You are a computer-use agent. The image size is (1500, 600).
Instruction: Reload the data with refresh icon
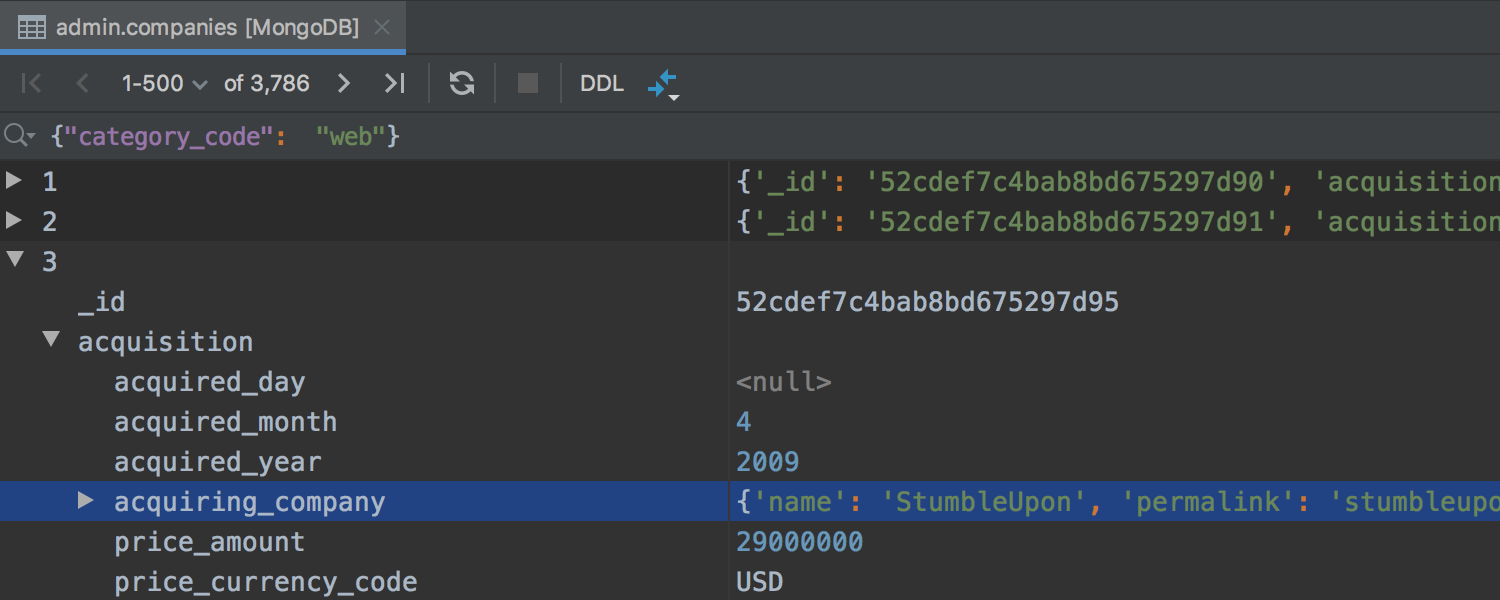pyautogui.click(x=461, y=83)
